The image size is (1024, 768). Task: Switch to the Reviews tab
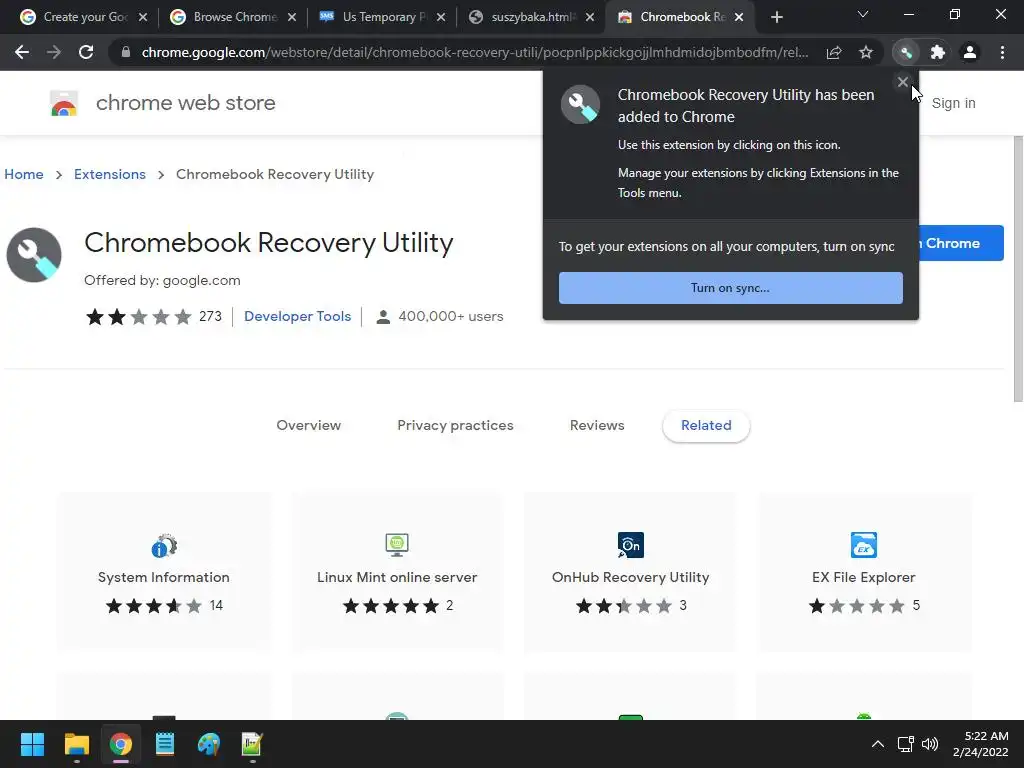point(597,425)
